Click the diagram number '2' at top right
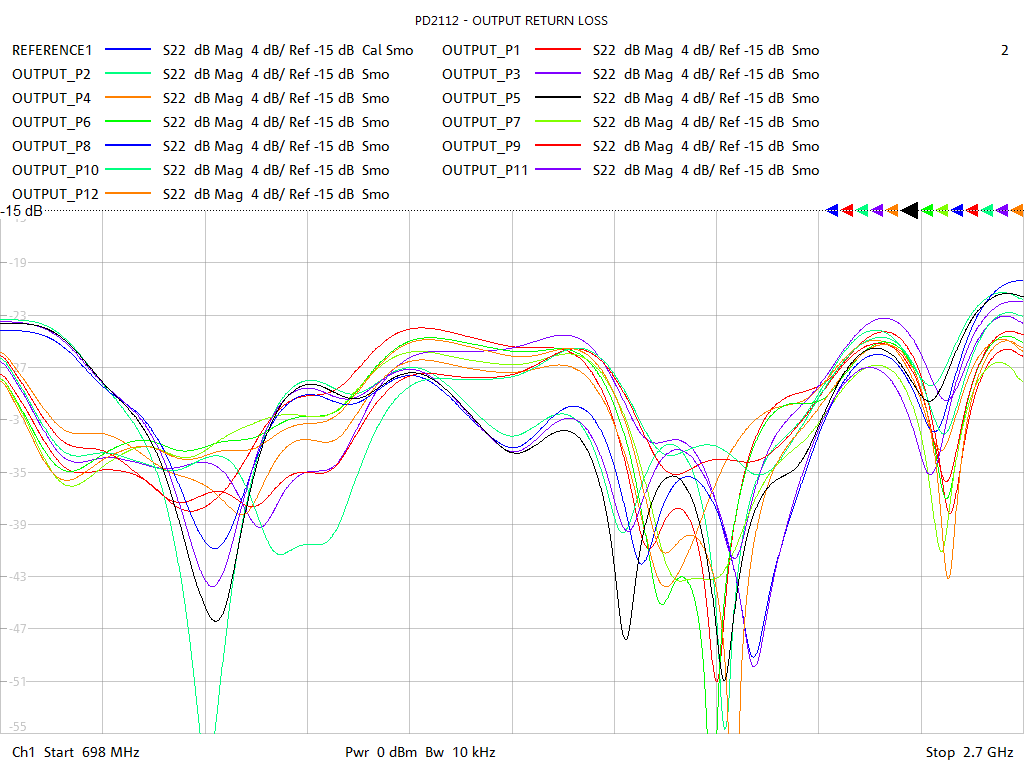 point(1004,50)
